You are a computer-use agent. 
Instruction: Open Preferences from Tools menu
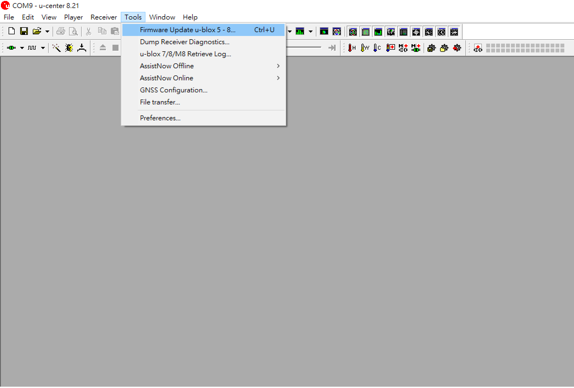204,118
